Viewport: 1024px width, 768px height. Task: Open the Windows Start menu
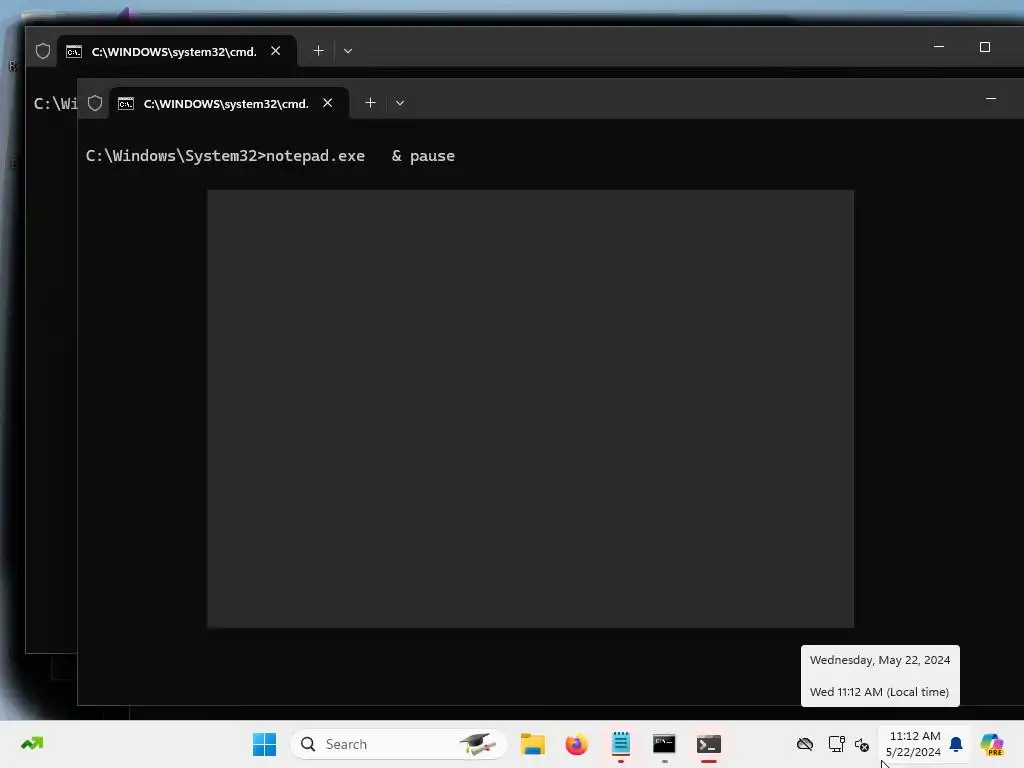pyautogui.click(x=264, y=744)
